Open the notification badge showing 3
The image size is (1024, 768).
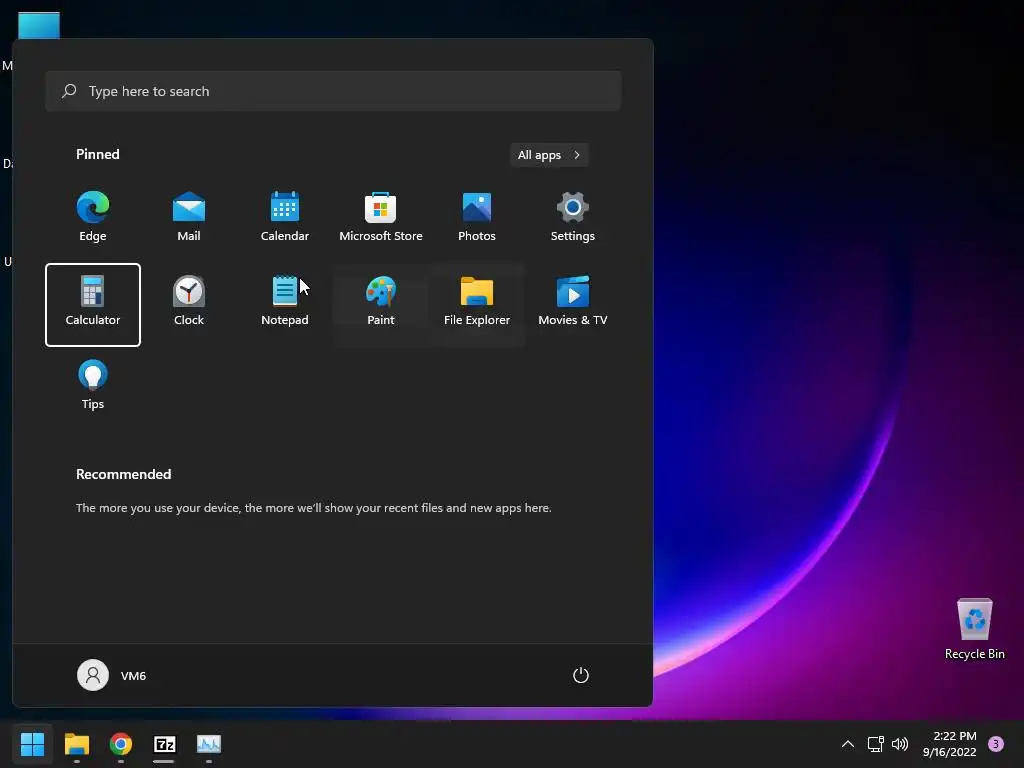pyautogui.click(x=996, y=744)
